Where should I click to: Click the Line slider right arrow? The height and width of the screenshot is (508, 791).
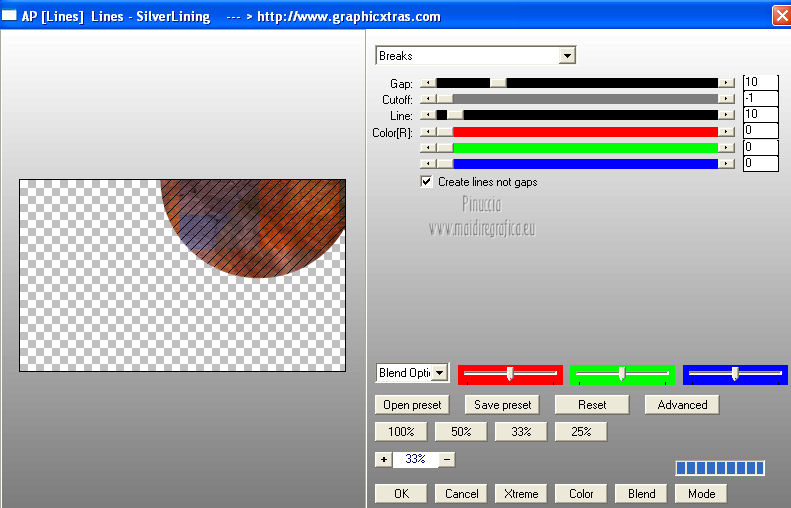pos(726,116)
